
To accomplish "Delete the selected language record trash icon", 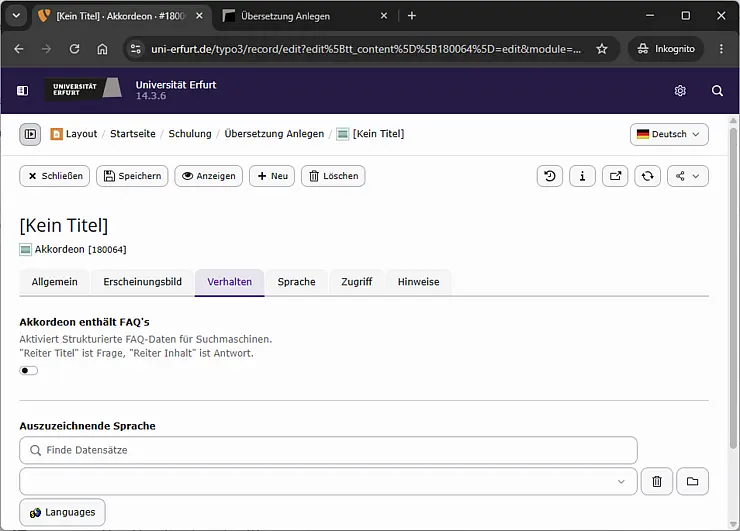I will click(x=656, y=481).
